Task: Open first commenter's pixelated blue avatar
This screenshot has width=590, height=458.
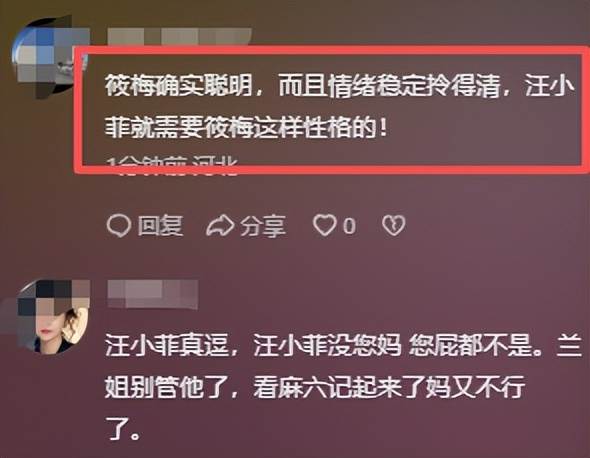Action: [50, 56]
